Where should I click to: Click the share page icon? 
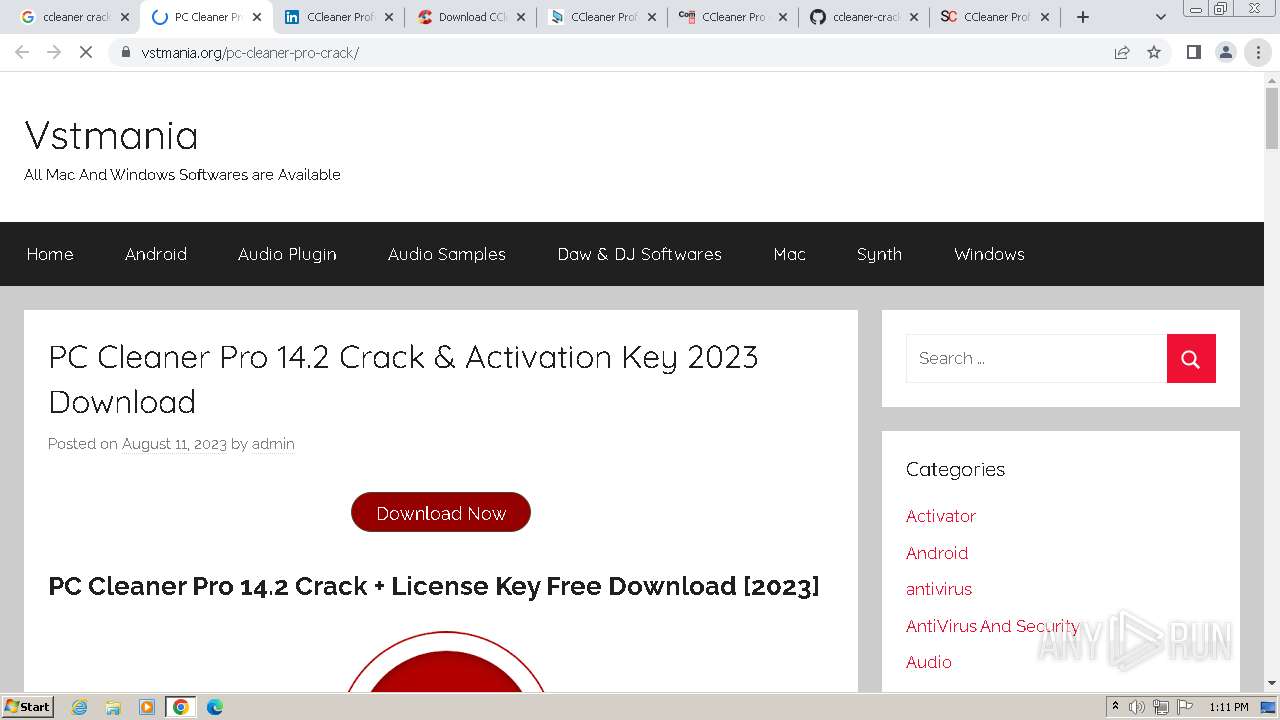coord(1122,52)
